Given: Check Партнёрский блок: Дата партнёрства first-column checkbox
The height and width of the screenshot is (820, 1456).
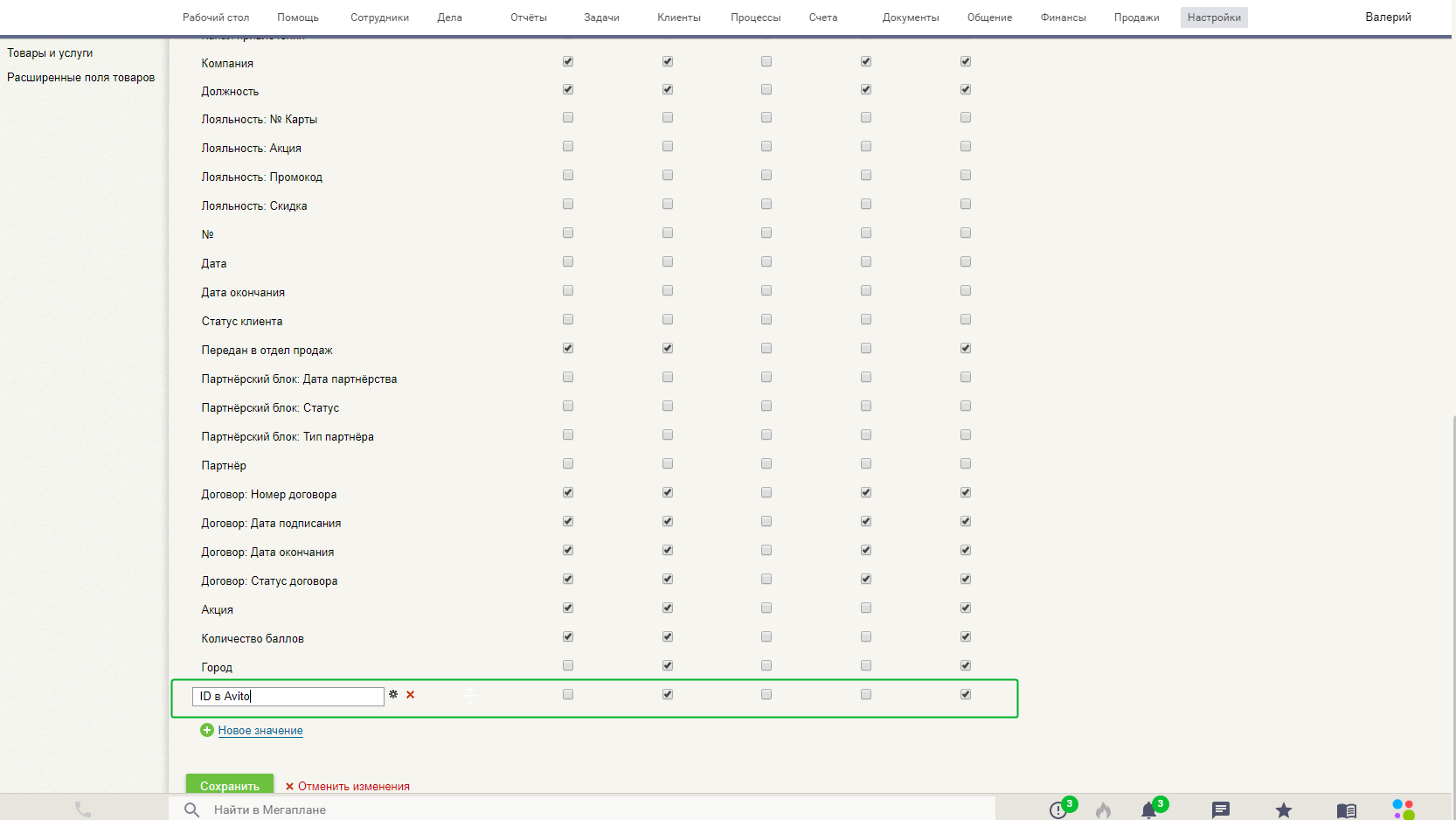Looking at the screenshot, I should tap(568, 377).
